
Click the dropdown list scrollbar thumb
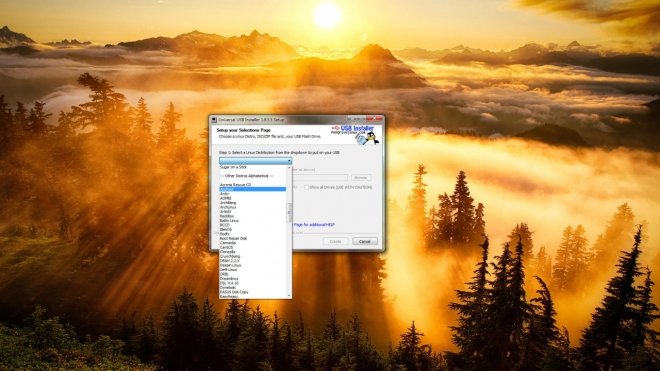289,212
